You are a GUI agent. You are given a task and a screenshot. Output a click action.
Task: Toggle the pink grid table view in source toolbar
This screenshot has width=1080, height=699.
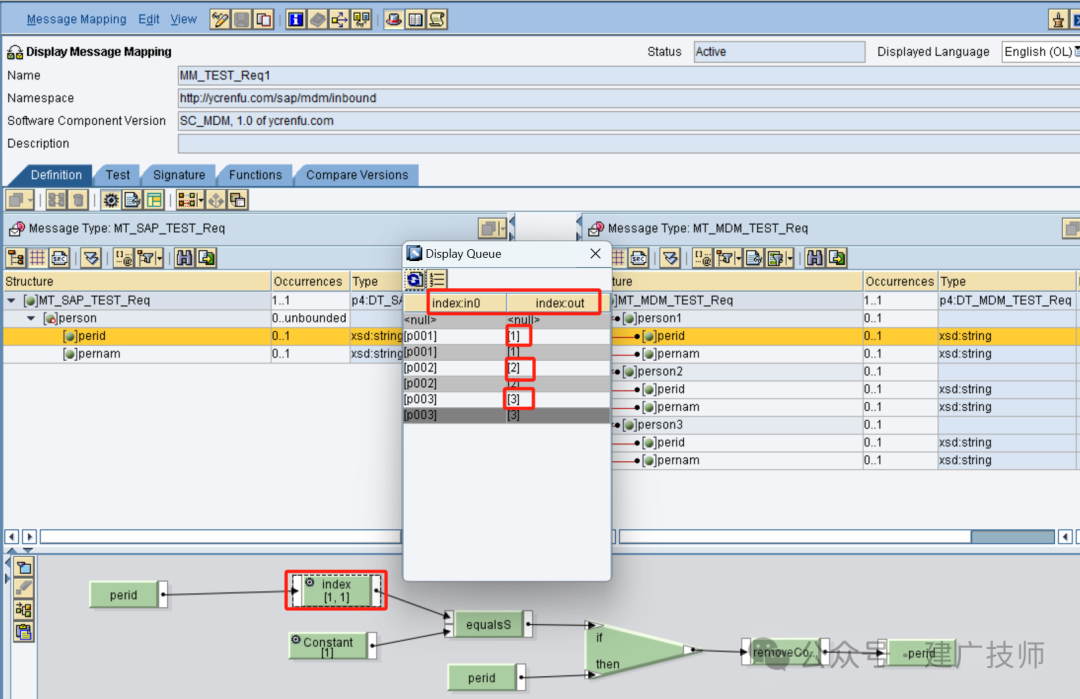click(37, 258)
